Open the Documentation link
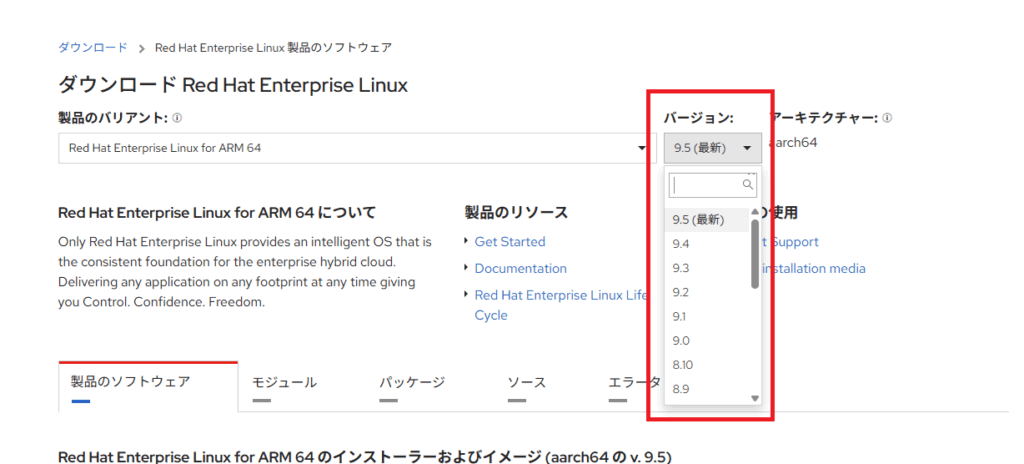 tap(520, 269)
